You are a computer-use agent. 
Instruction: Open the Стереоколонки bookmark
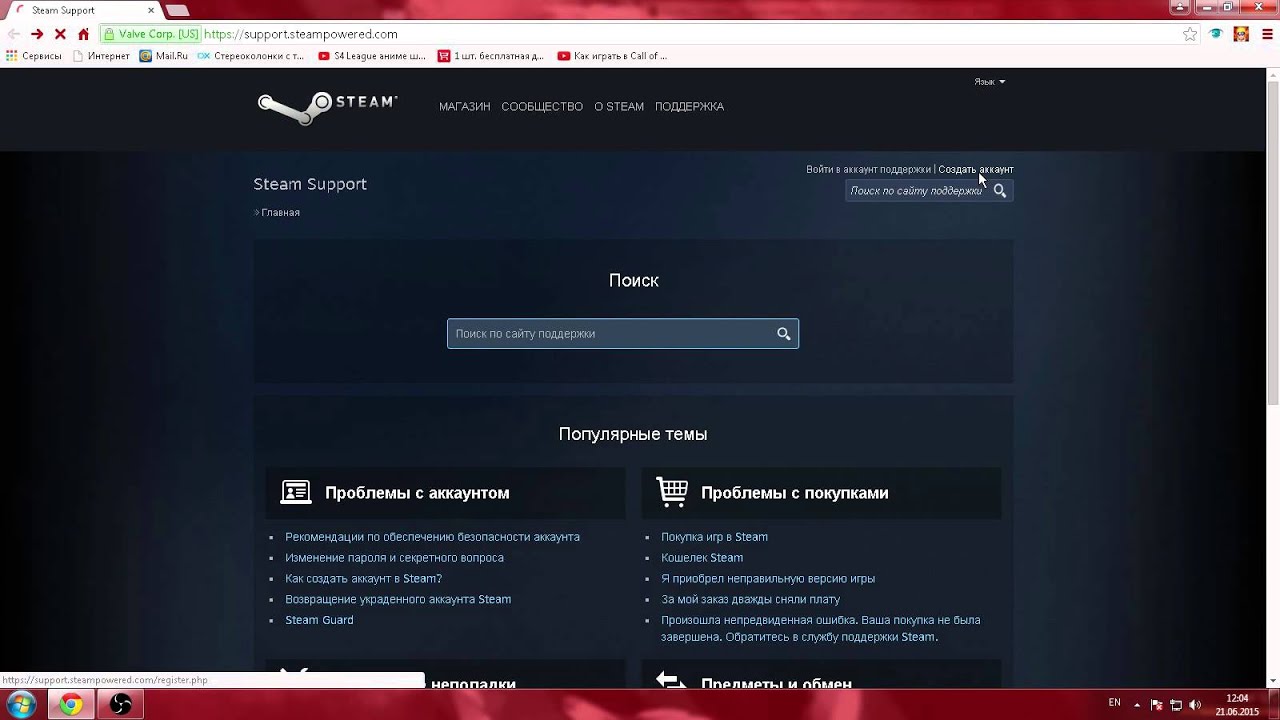(x=251, y=56)
